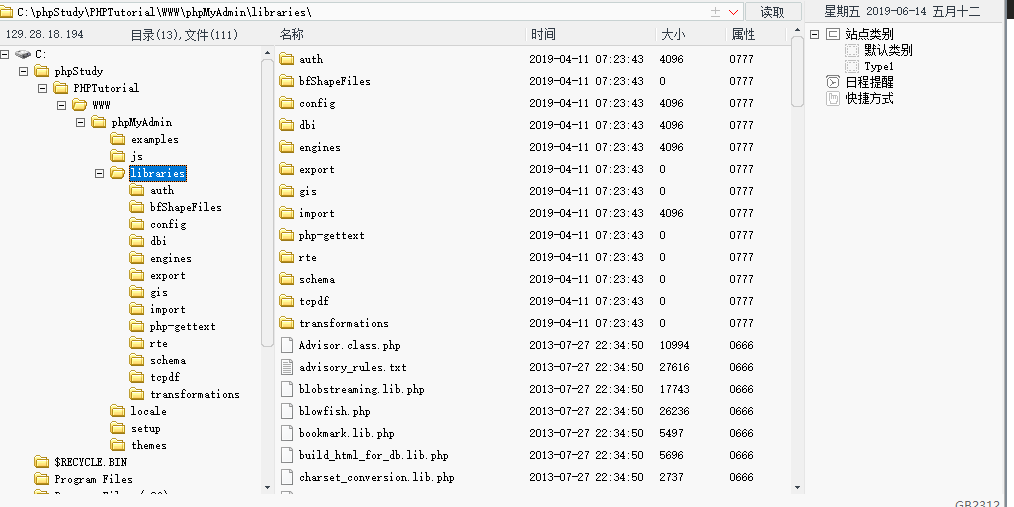Screen dimensions: 1014x507
Task: Sort the file list by 时间 column
Action: [x=590, y=34]
